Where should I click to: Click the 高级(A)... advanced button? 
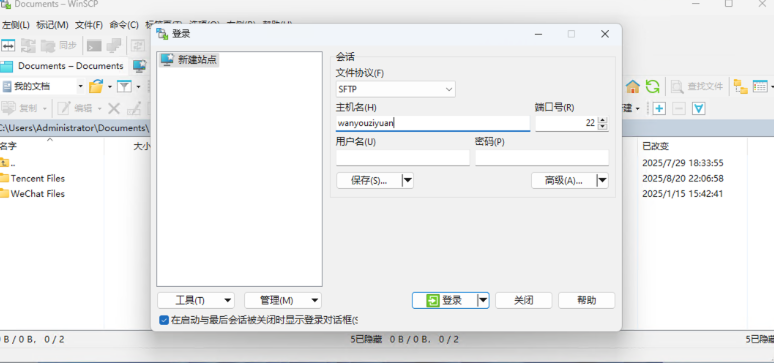(564, 180)
